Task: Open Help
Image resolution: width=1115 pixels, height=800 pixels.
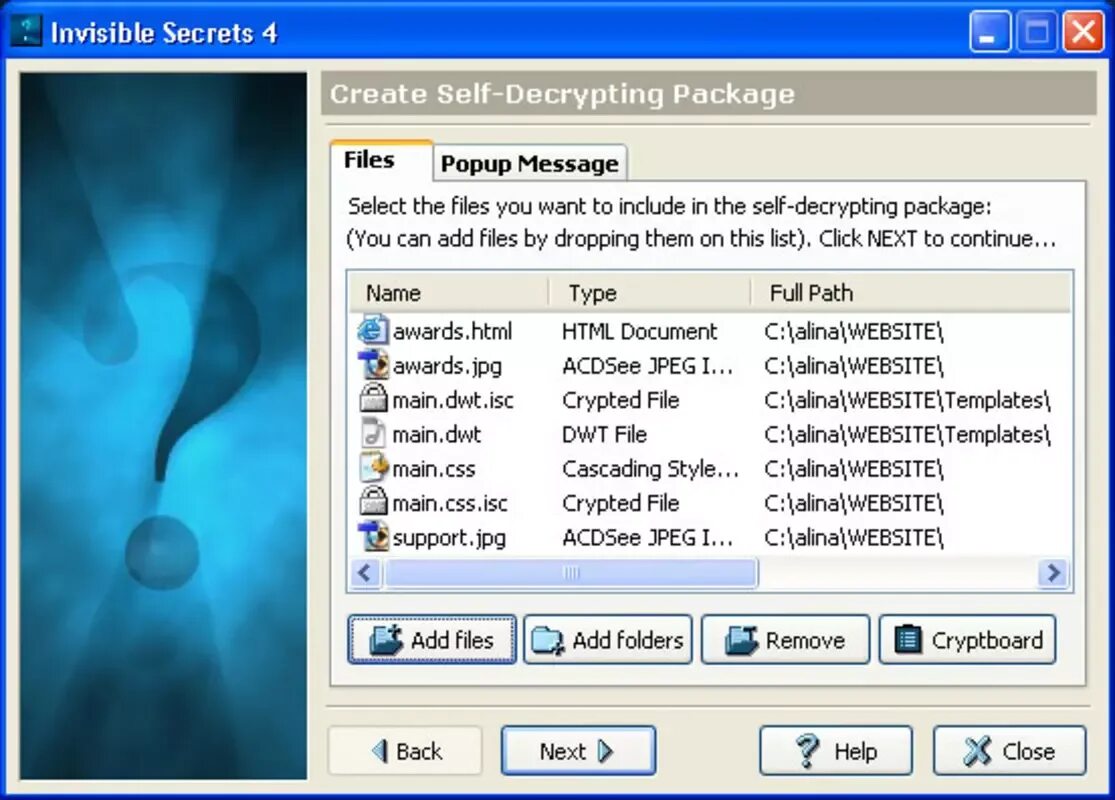Action: (x=836, y=751)
